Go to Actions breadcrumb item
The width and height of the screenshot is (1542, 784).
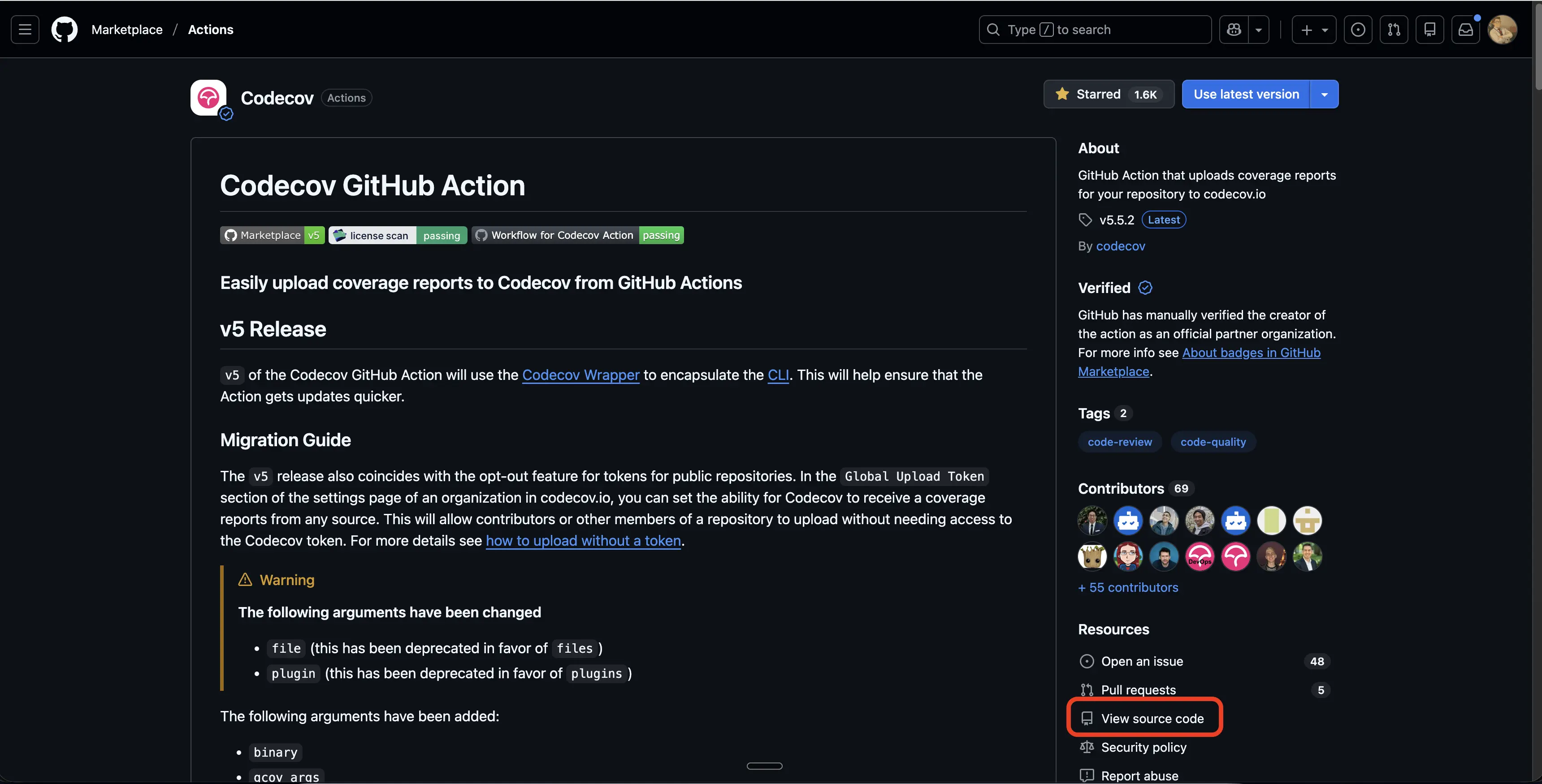coord(210,29)
